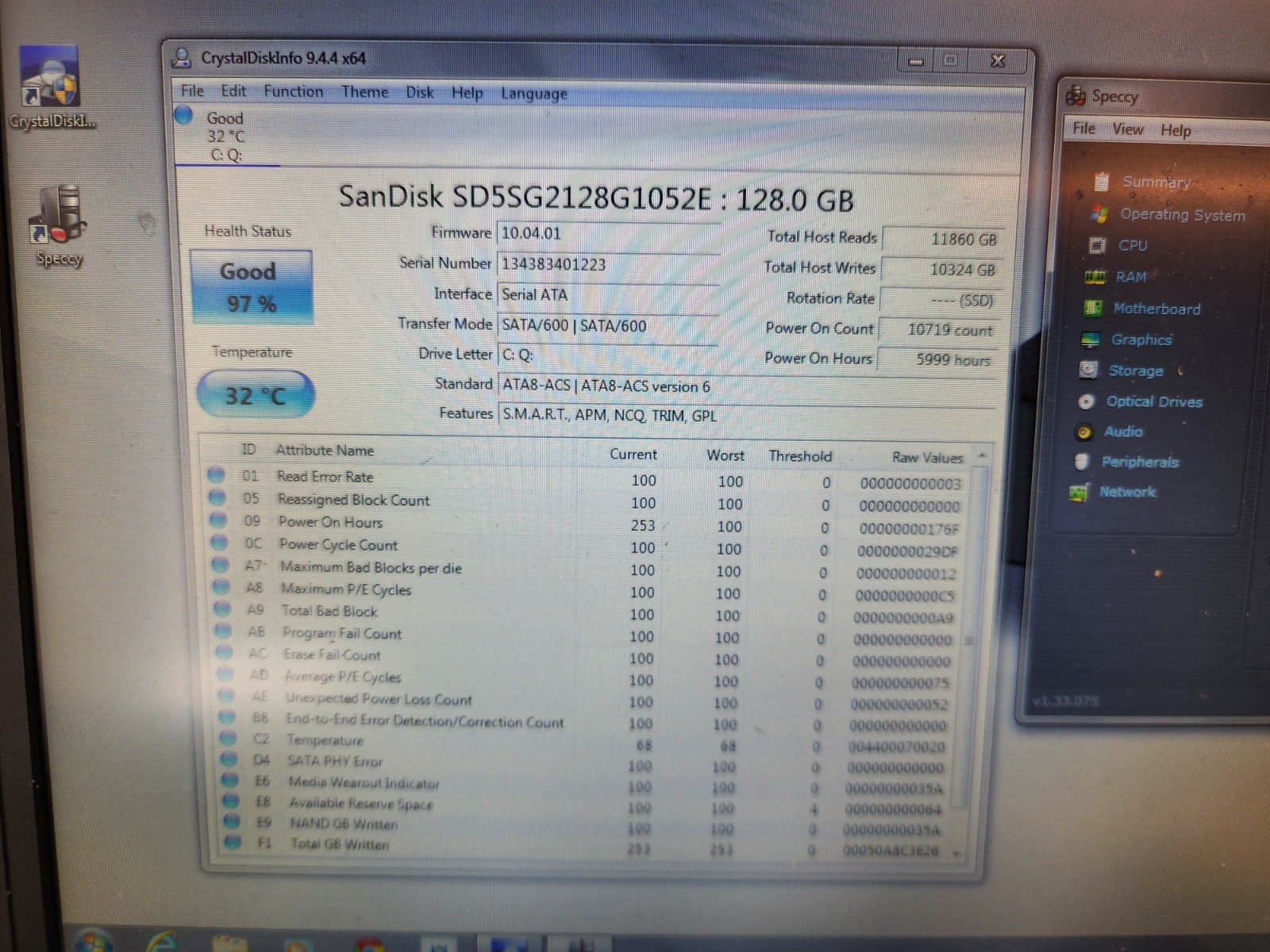
Task: Click the Good 97 % health status button
Action: coord(252,286)
